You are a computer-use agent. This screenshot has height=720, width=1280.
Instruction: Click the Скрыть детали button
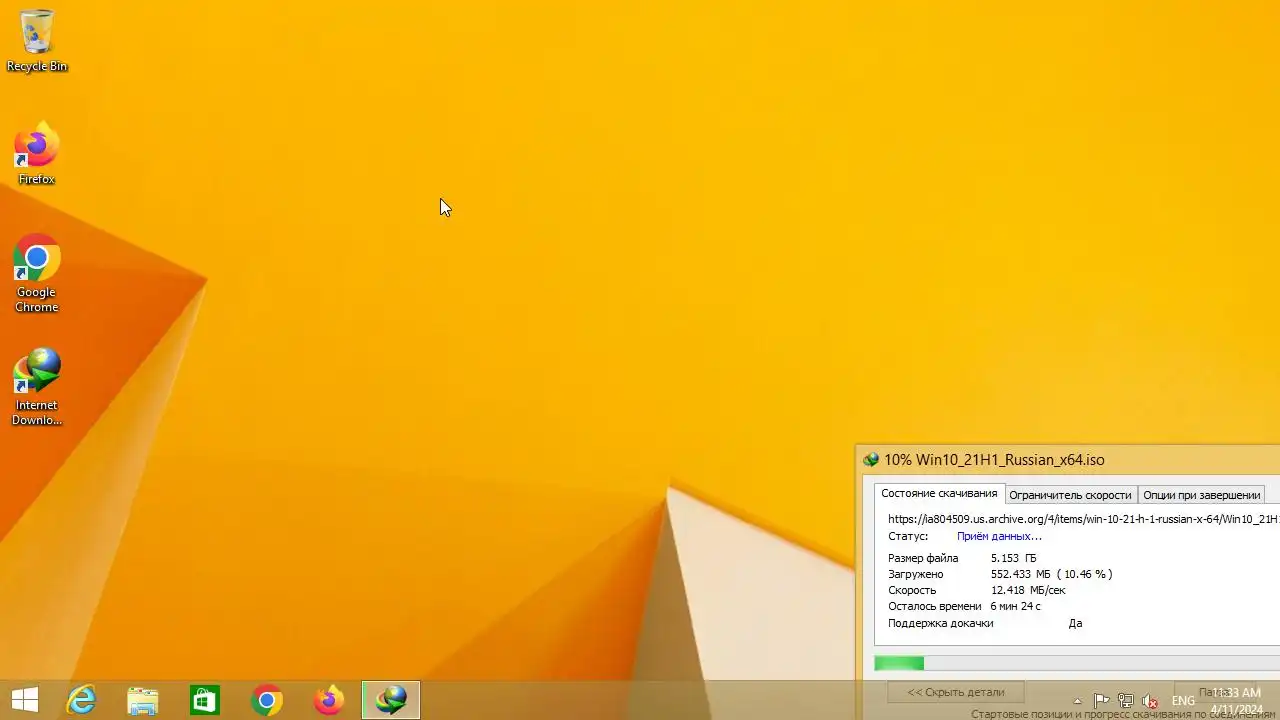click(956, 692)
